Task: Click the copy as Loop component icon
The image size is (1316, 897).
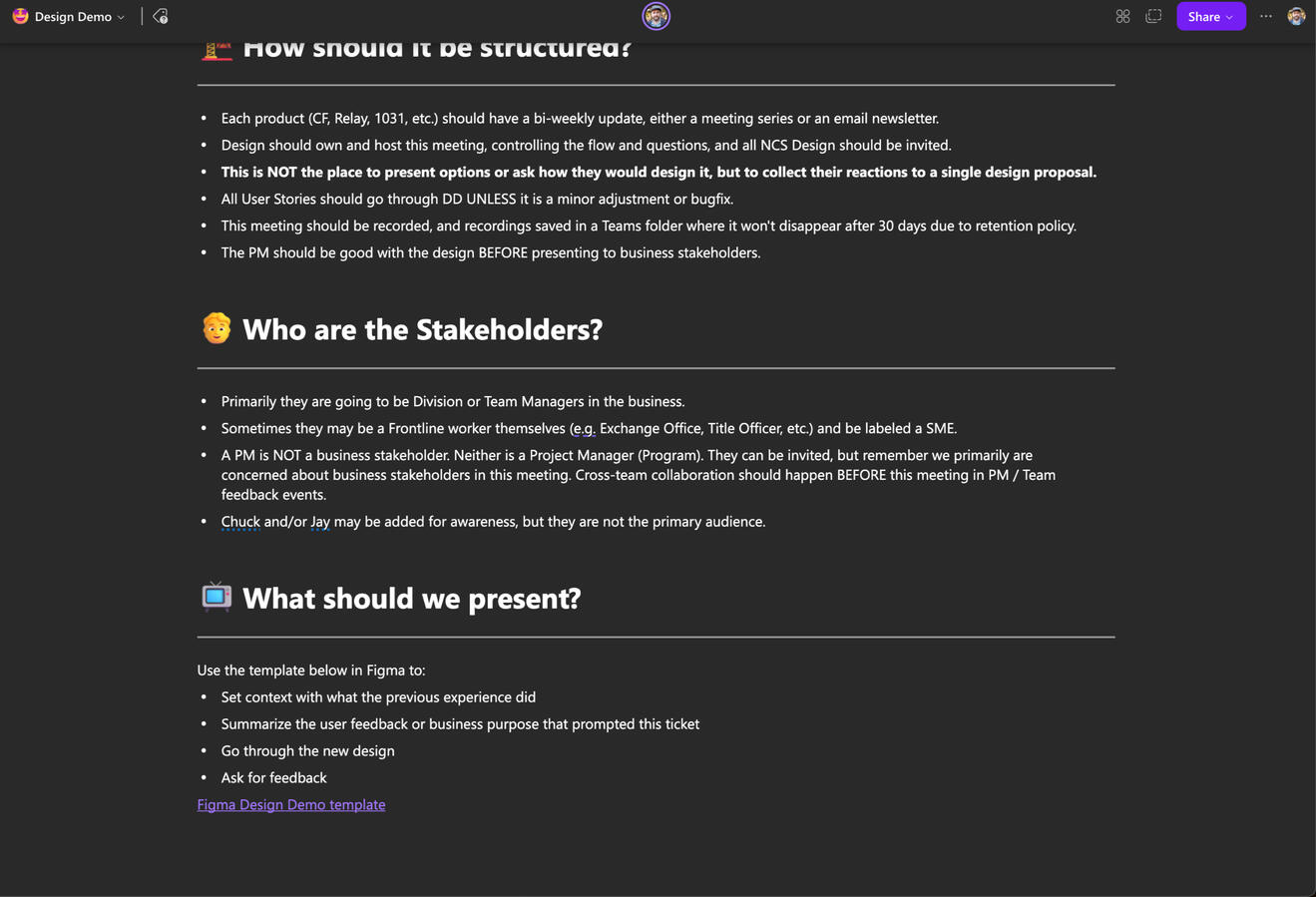Action: point(1153,17)
